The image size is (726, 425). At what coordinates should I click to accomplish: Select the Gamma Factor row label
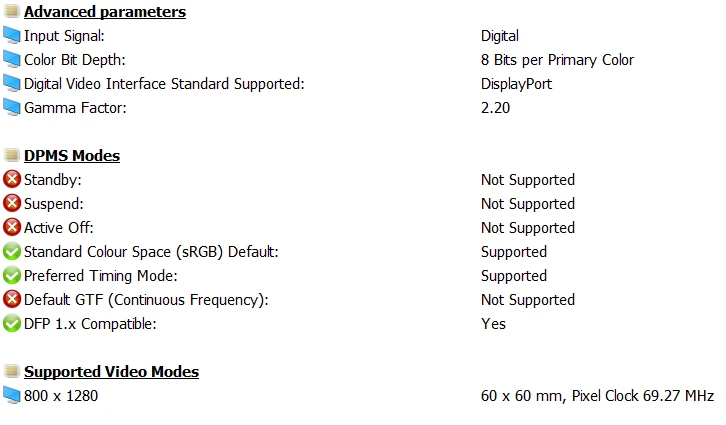(x=75, y=108)
